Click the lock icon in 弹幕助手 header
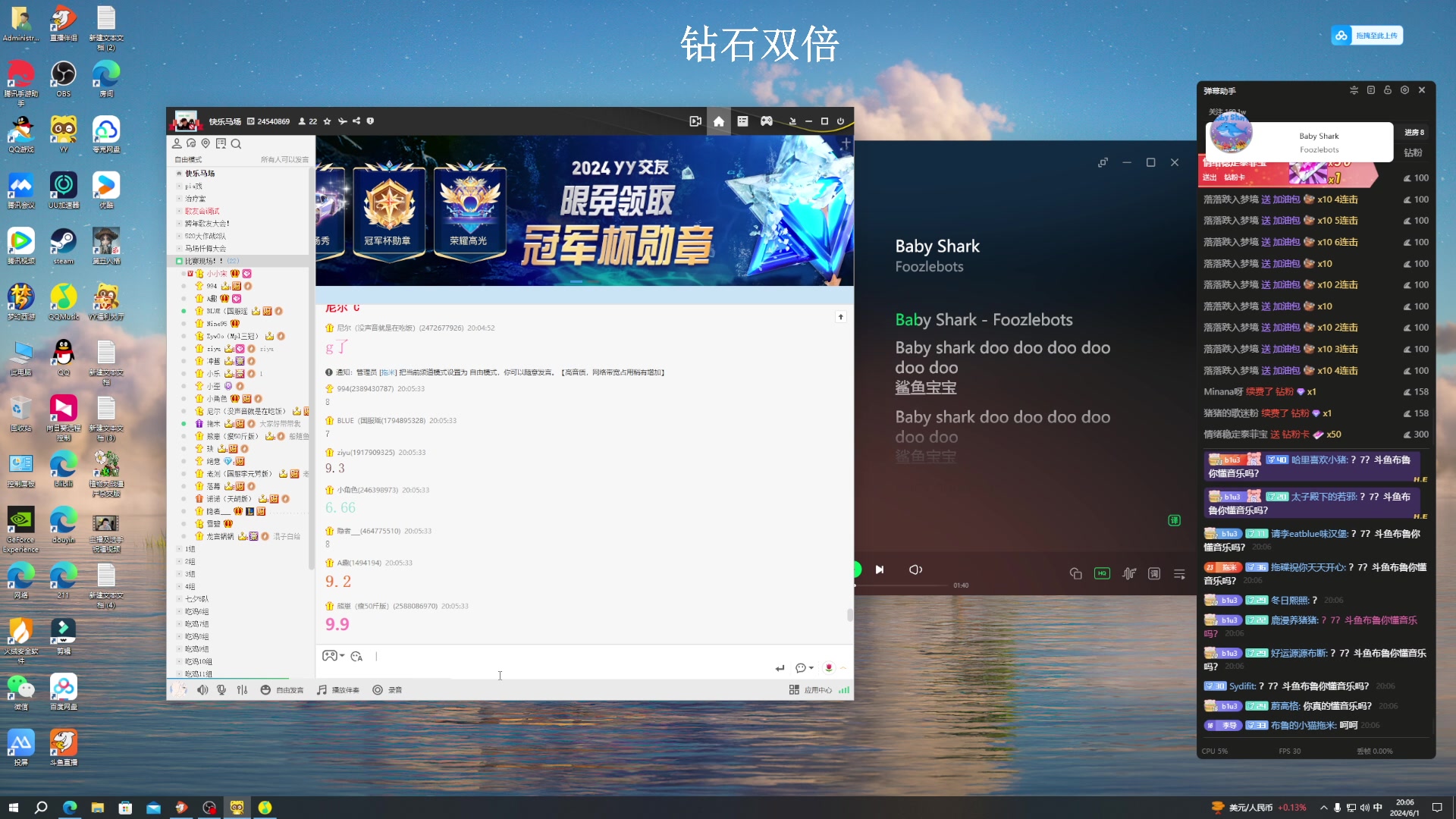 pyautogui.click(x=1388, y=90)
